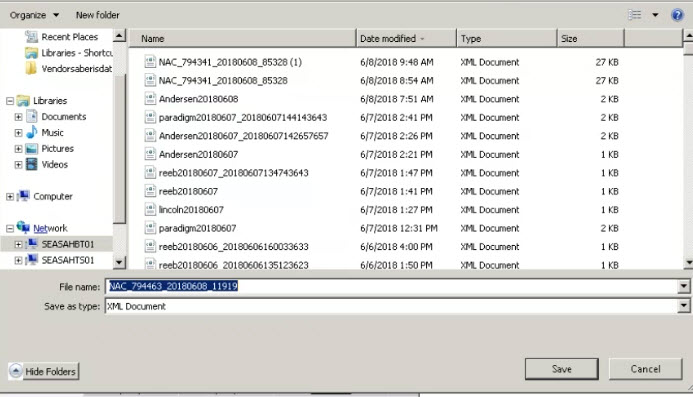Collapse the Libraries tree node
This screenshot has width=693, height=397.
click(10, 101)
